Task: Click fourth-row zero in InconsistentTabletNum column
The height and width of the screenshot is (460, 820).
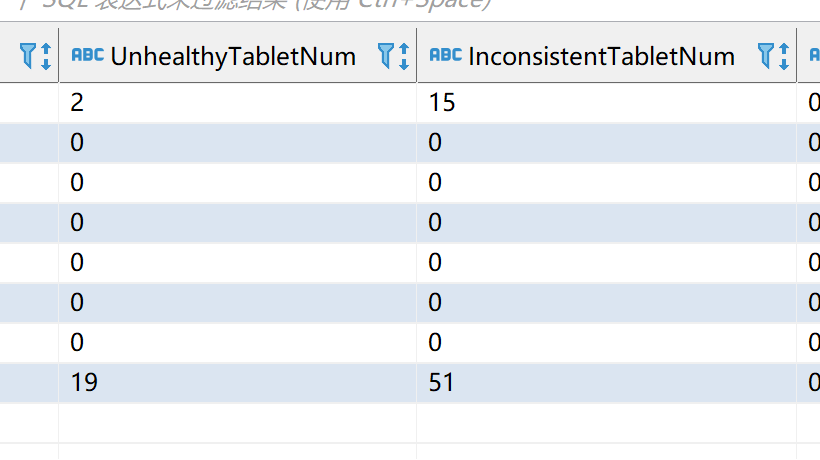Action: [x=605, y=222]
